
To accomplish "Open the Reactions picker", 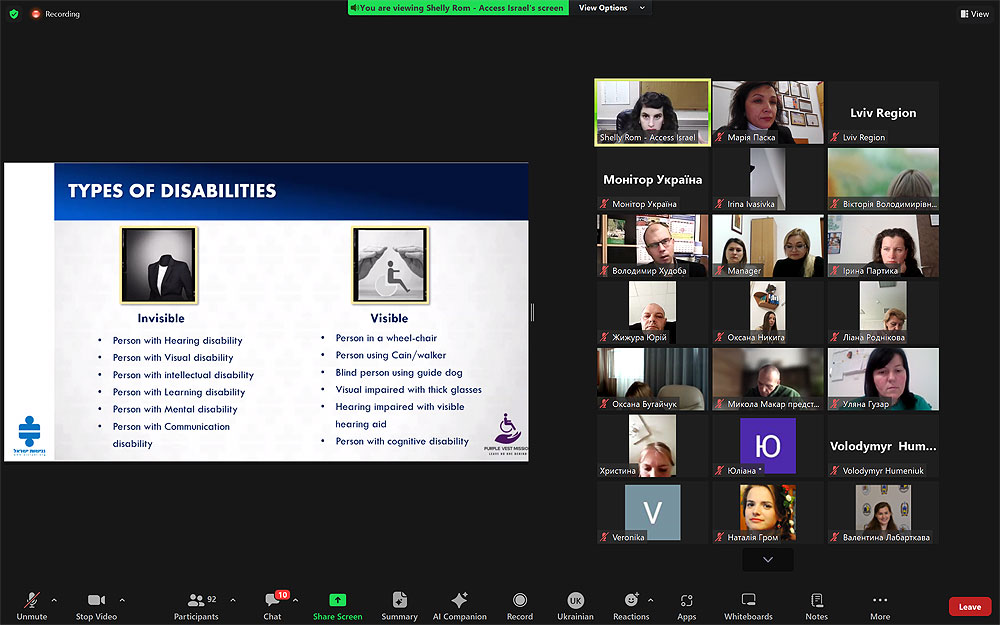I will coord(631,607).
